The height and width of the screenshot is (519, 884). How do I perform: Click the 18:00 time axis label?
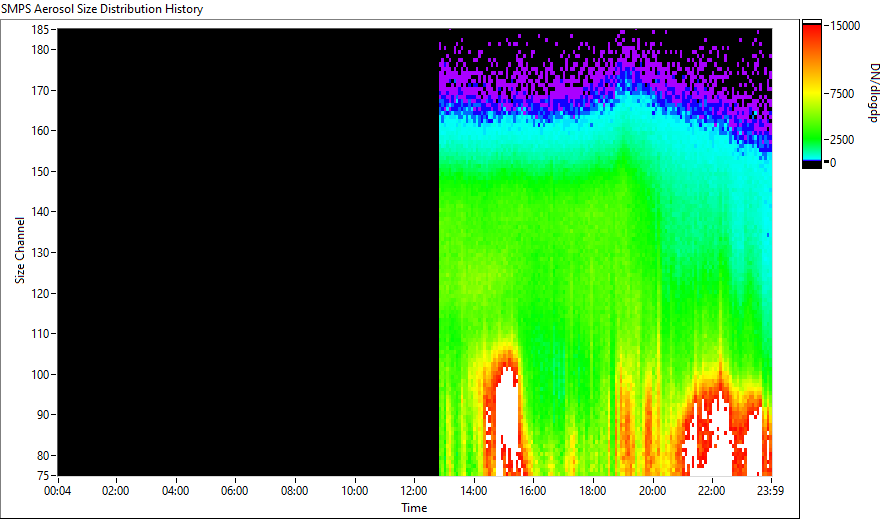click(593, 491)
